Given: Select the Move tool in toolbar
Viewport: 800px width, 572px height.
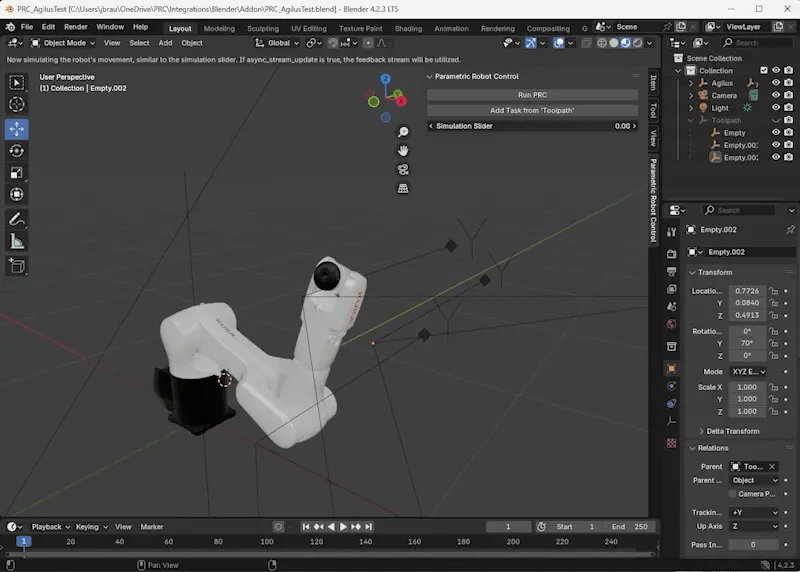Looking at the screenshot, I should point(17,129).
